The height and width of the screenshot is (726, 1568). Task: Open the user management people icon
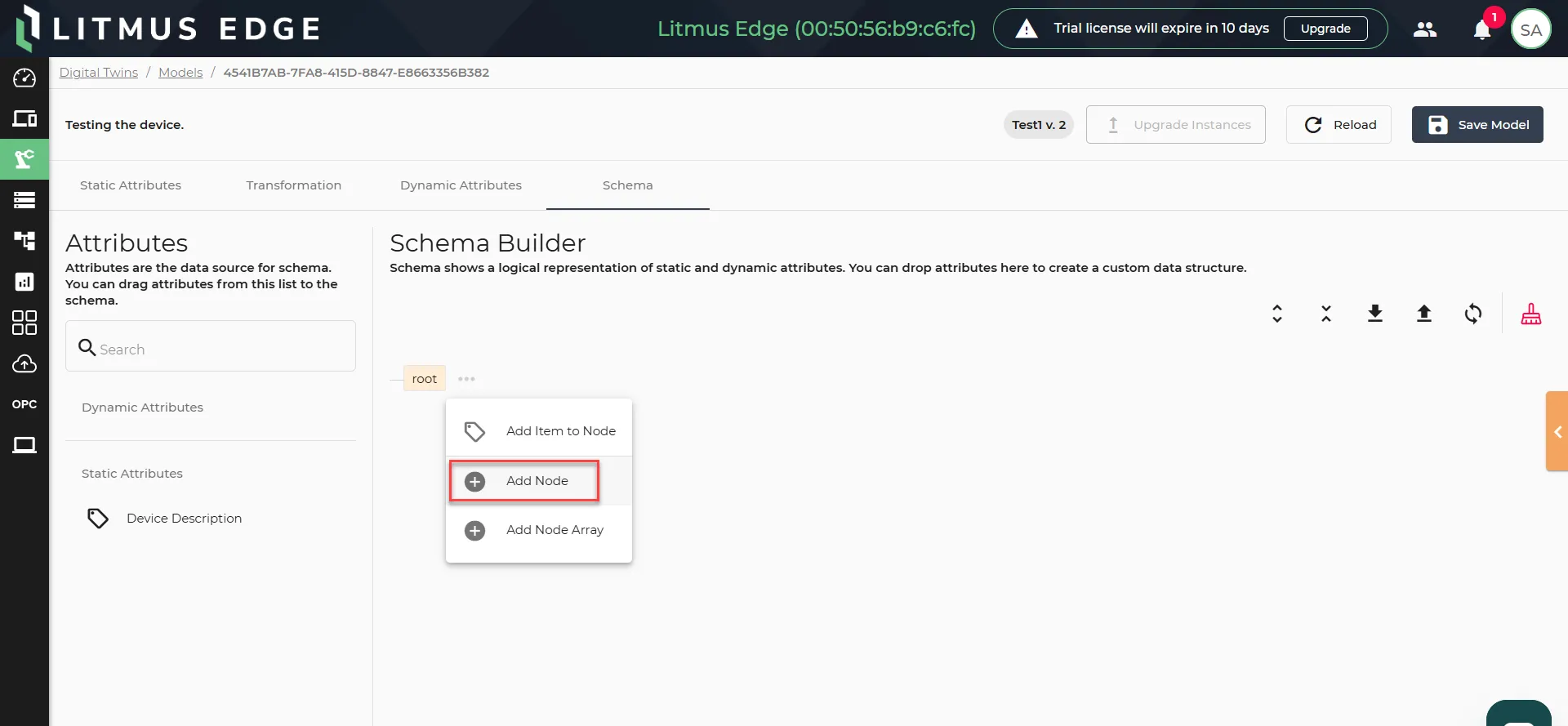coord(1425,29)
